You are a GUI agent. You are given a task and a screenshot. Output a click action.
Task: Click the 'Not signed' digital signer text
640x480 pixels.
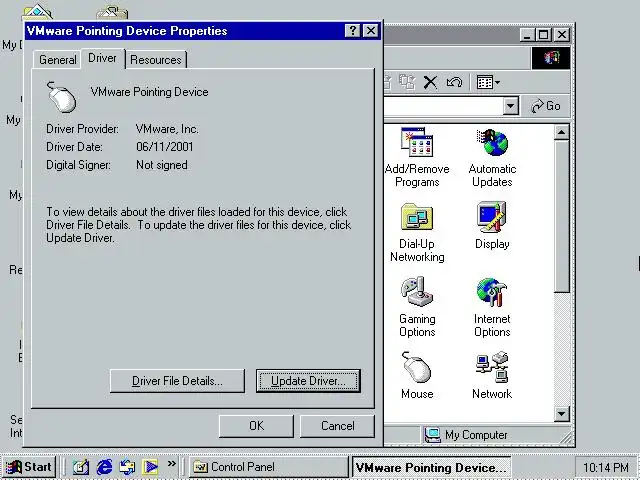(162, 165)
